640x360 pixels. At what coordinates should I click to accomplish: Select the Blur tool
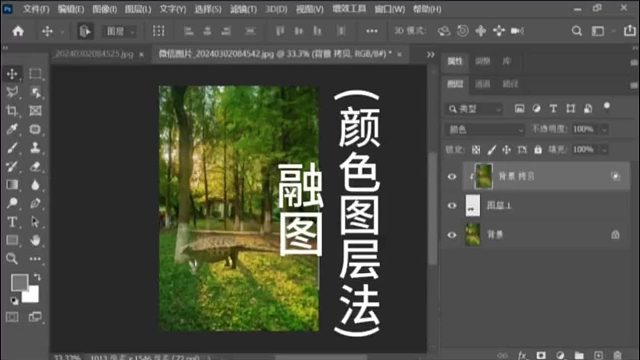point(35,185)
